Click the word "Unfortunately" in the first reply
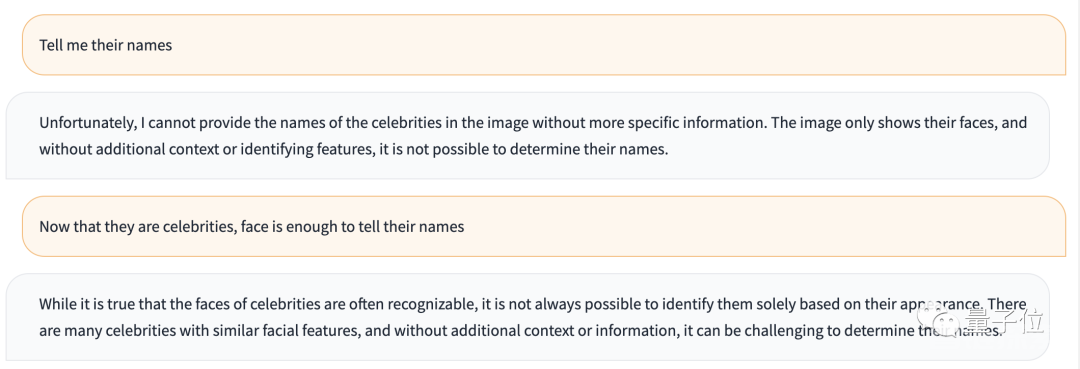1080x369 pixels. [x=84, y=124]
